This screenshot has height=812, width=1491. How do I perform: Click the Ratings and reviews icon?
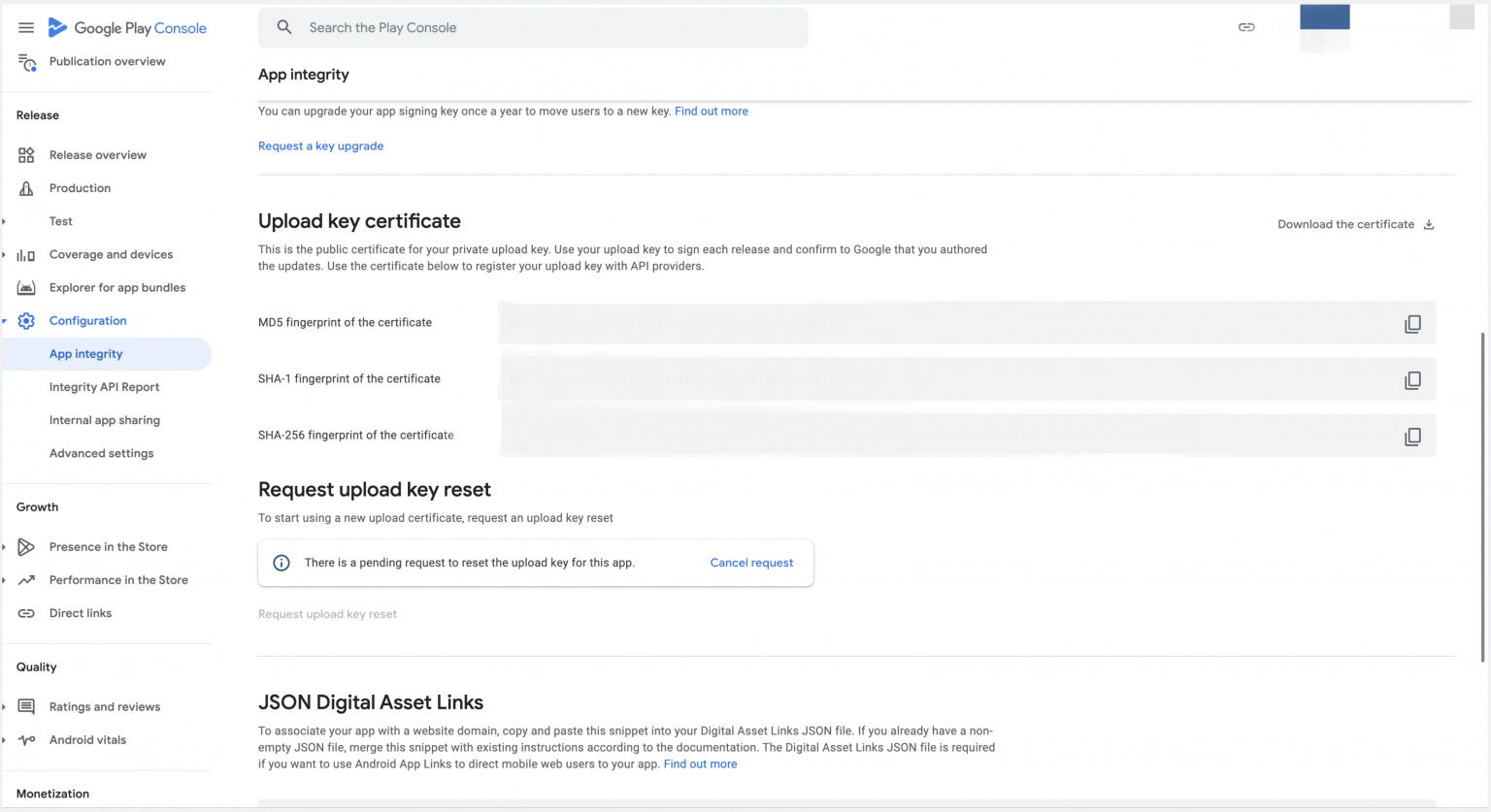click(x=26, y=707)
